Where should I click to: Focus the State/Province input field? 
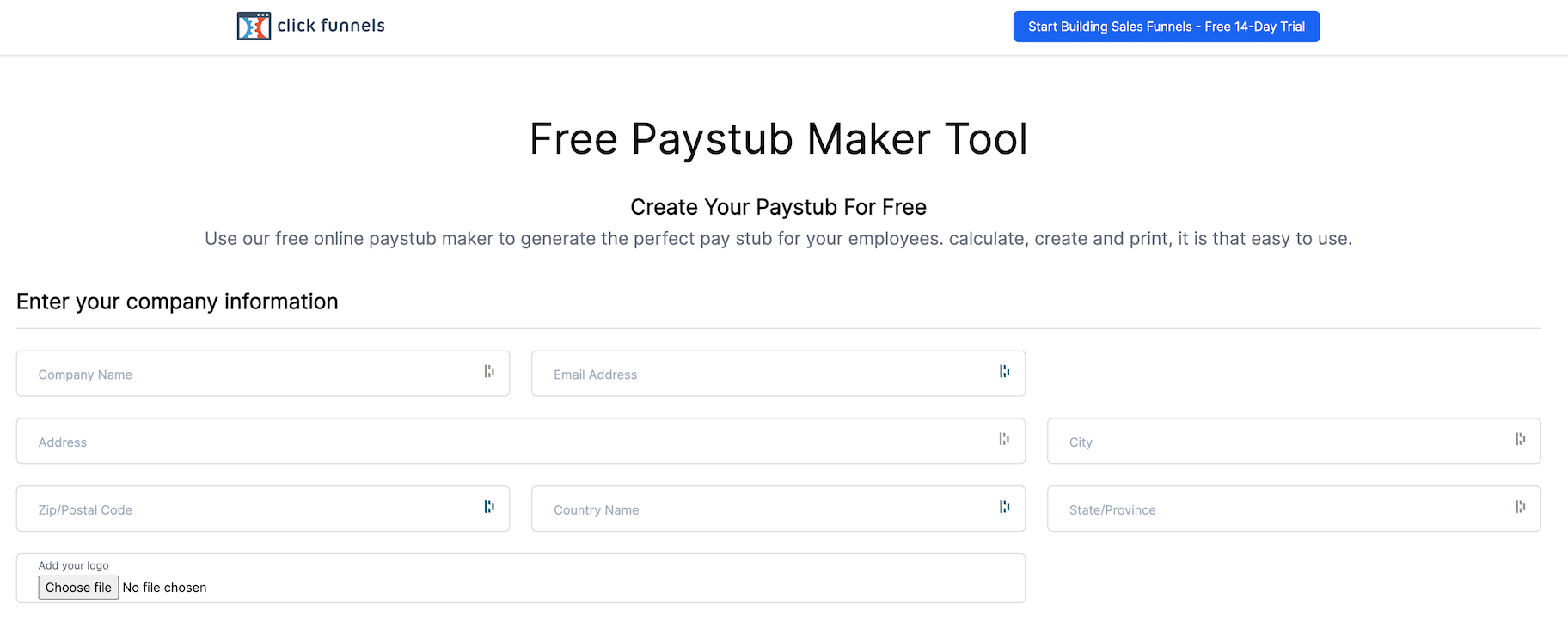1281,509
